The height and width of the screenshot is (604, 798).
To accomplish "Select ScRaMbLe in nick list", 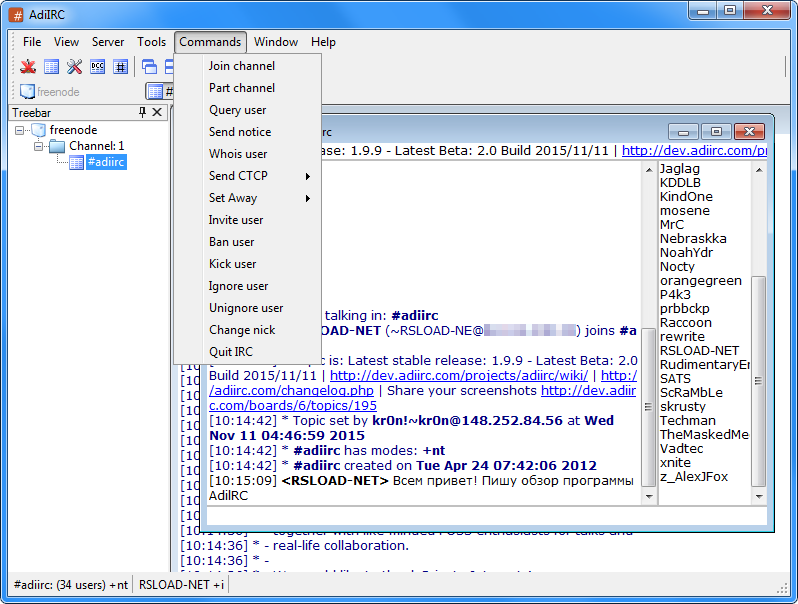I will 691,393.
